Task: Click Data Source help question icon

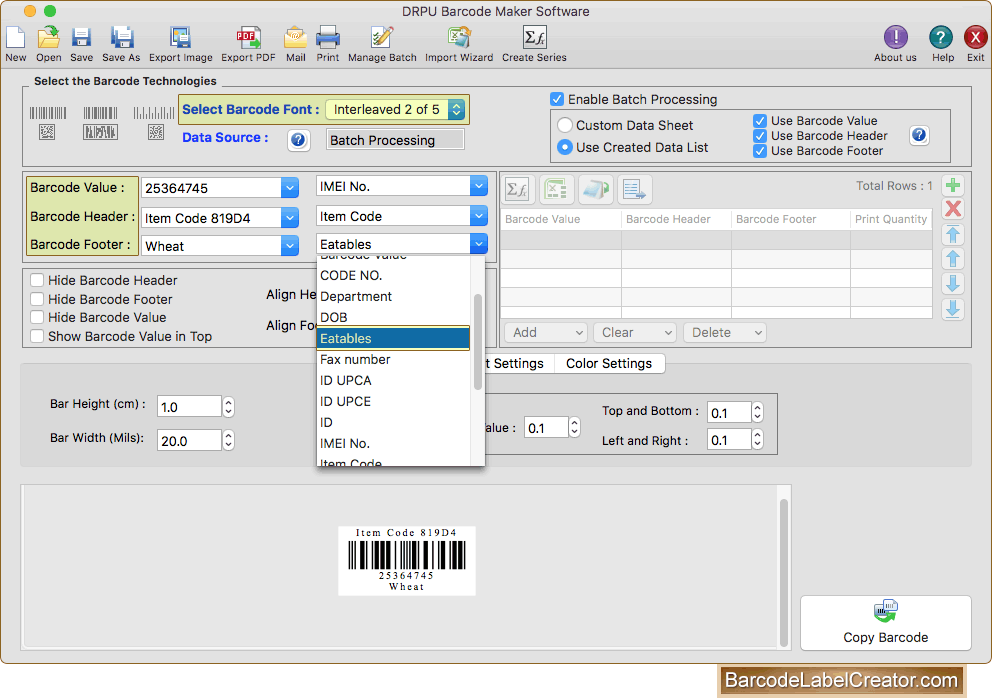Action: pyautogui.click(x=299, y=140)
